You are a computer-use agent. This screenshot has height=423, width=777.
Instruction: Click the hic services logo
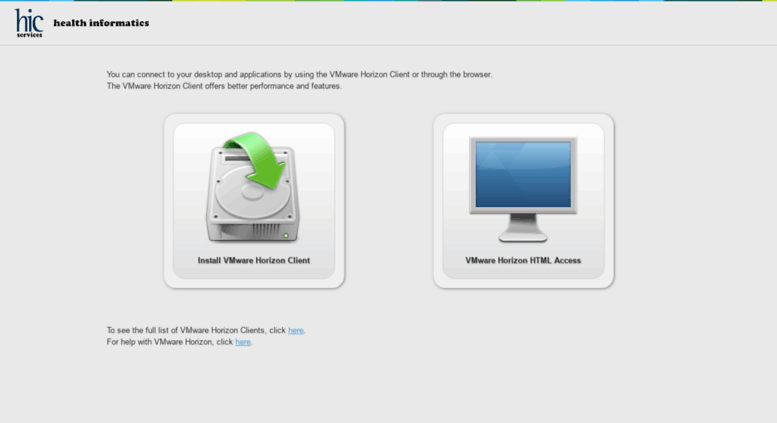tap(29, 23)
